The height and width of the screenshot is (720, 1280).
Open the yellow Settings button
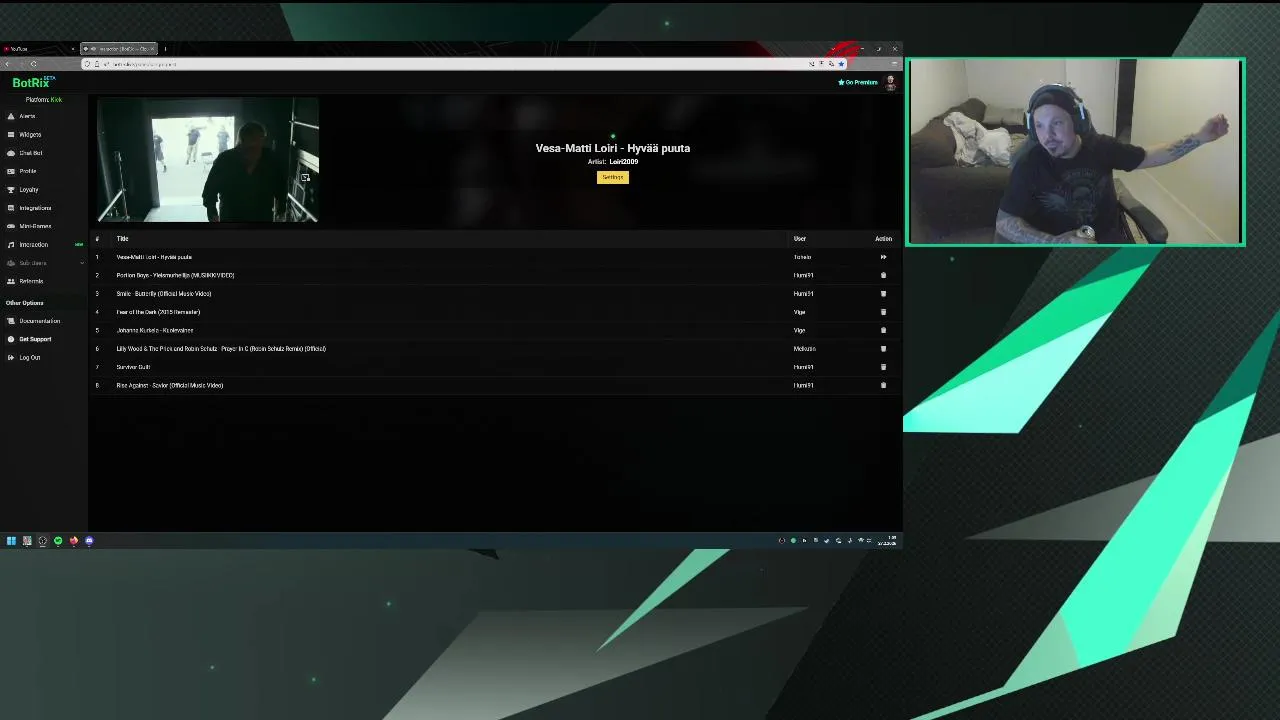point(613,177)
